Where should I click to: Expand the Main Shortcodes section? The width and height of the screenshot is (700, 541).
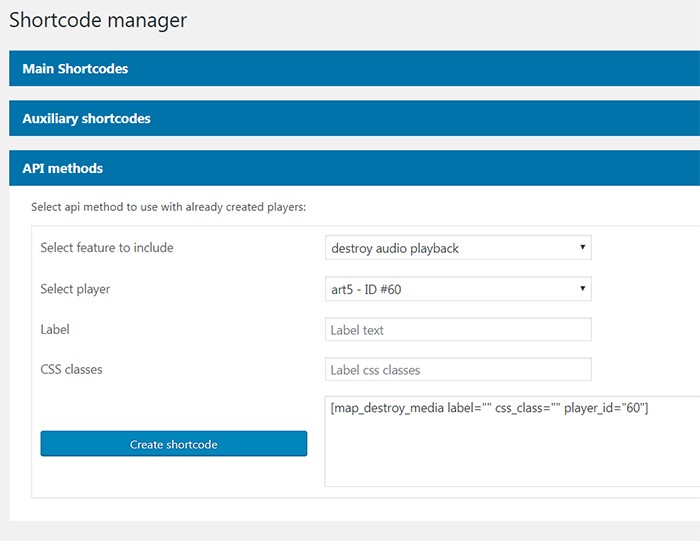[x=350, y=69]
